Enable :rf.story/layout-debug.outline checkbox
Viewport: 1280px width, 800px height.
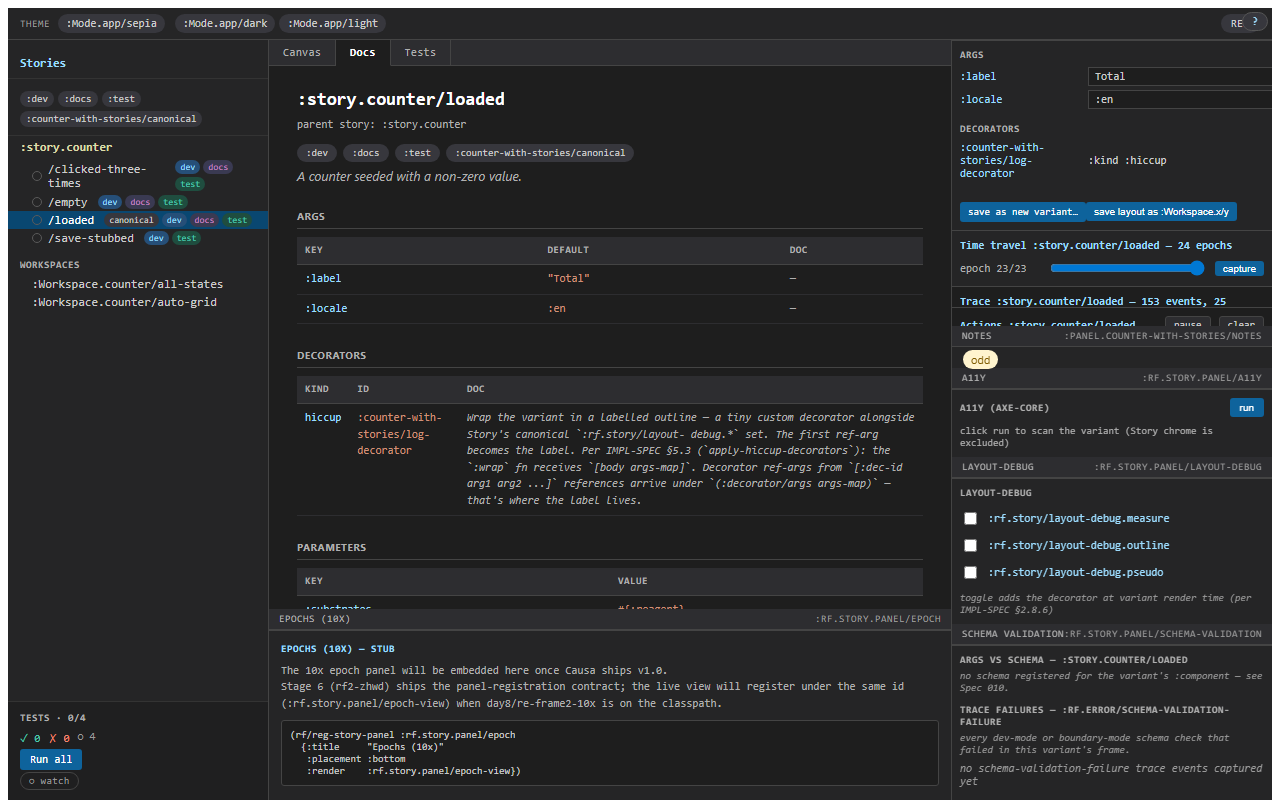click(970, 545)
